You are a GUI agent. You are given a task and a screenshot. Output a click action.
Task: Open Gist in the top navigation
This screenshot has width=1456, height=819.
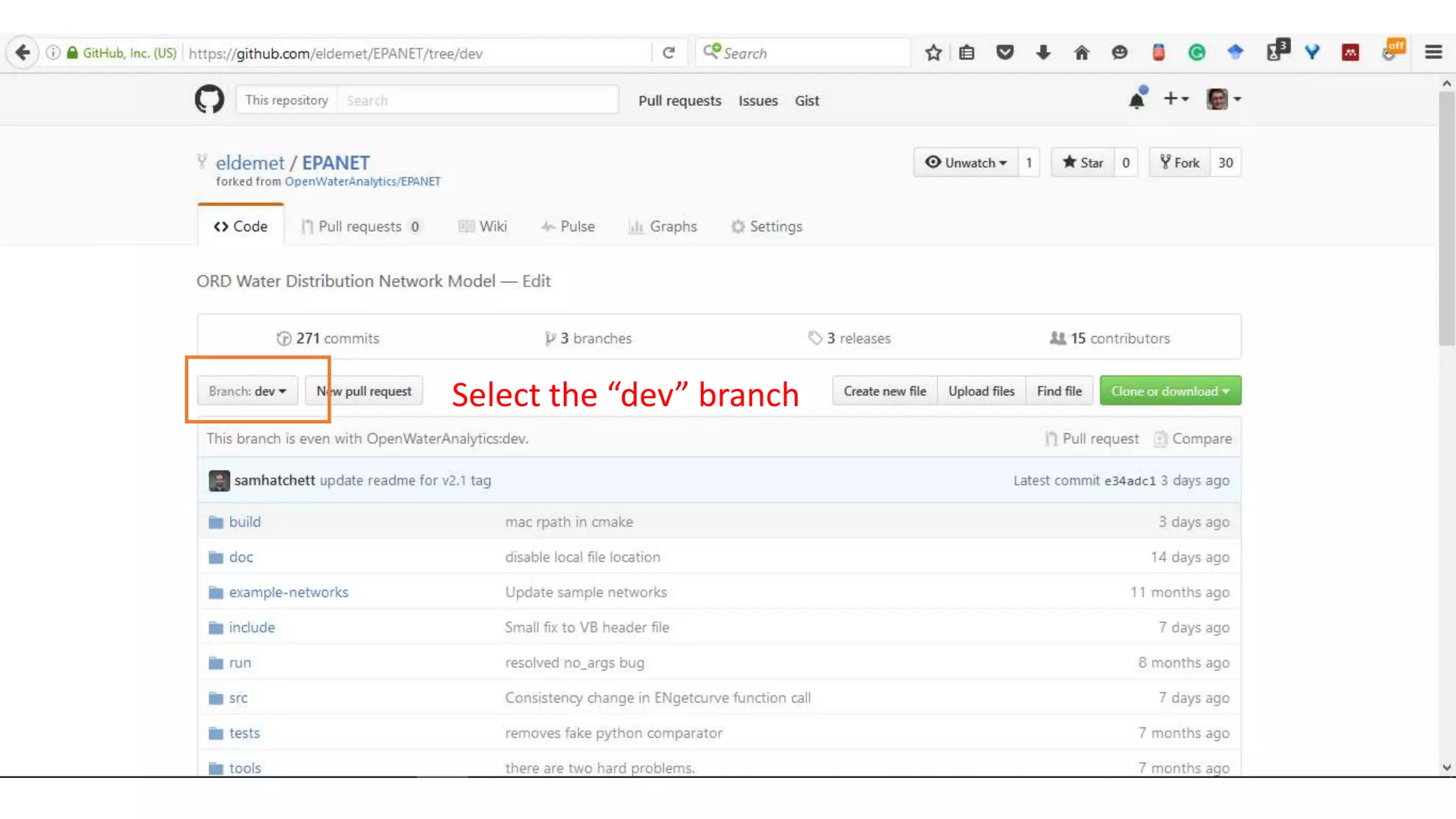pos(807,100)
